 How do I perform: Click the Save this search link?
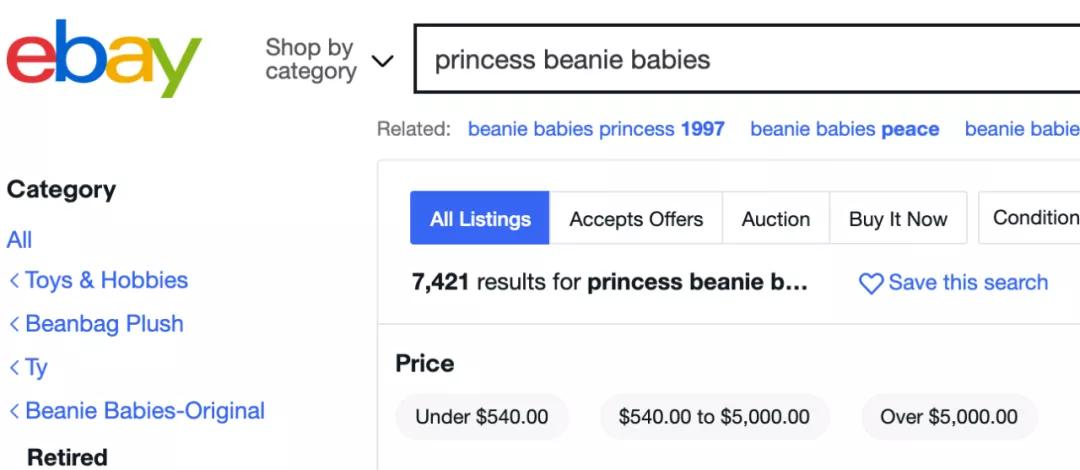(967, 283)
